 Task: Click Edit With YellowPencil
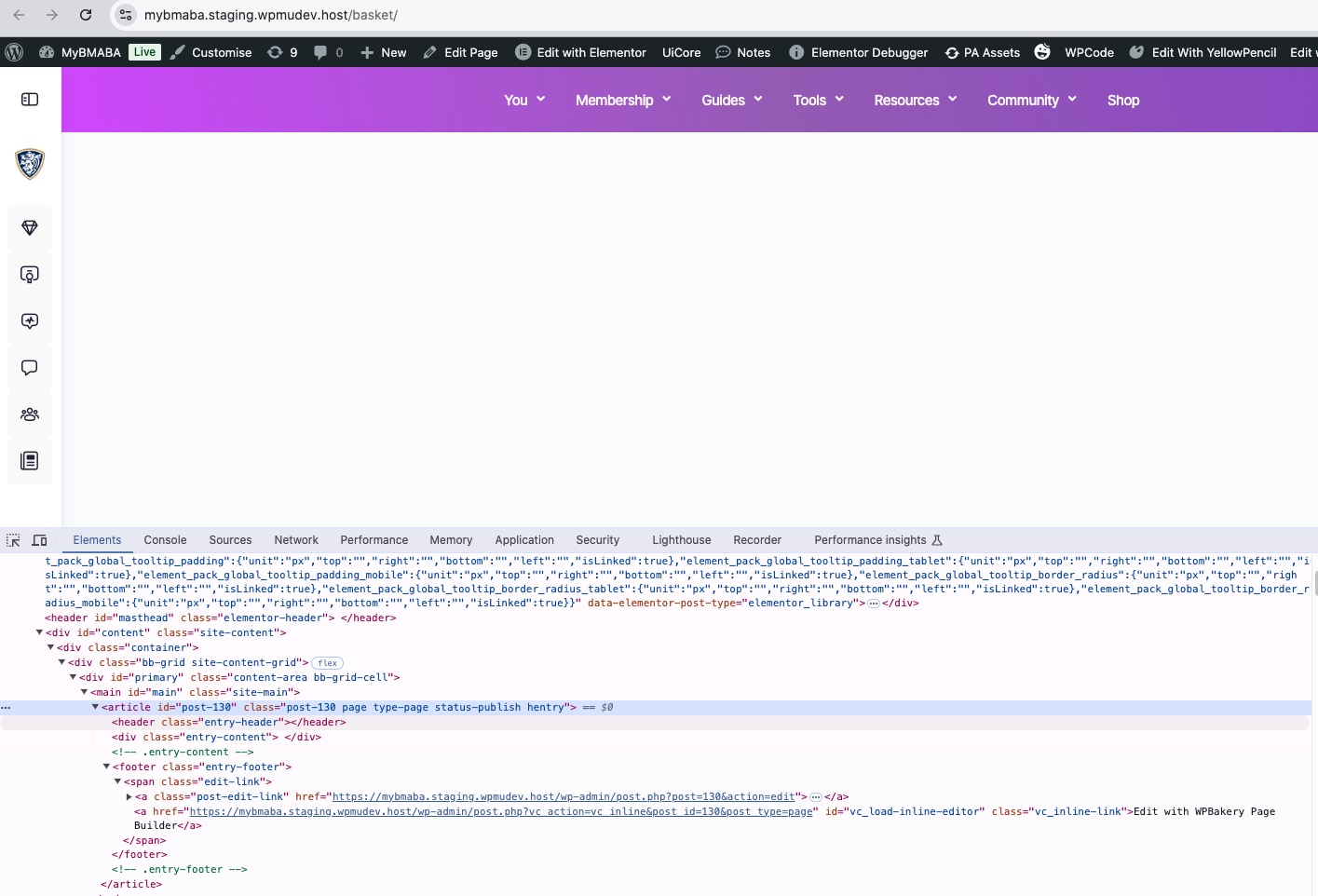click(1203, 52)
